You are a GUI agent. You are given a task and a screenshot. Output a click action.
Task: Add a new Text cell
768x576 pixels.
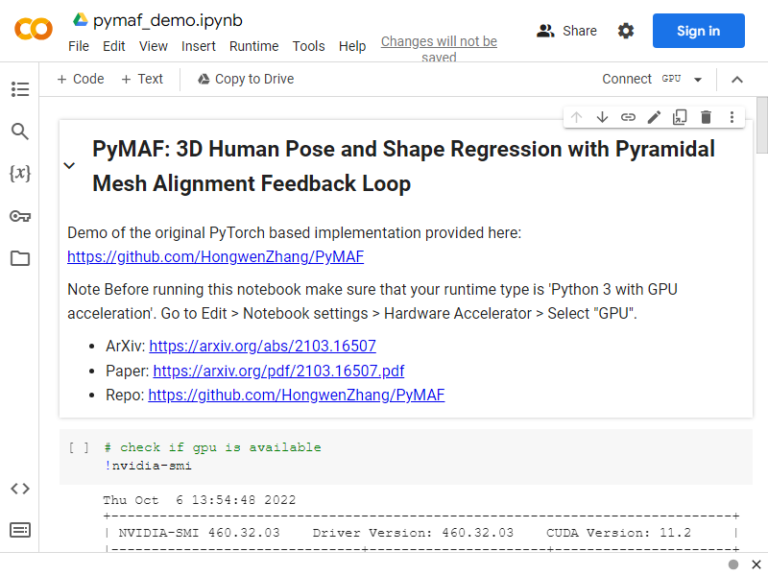pyautogui.click(x=142, y=79)
